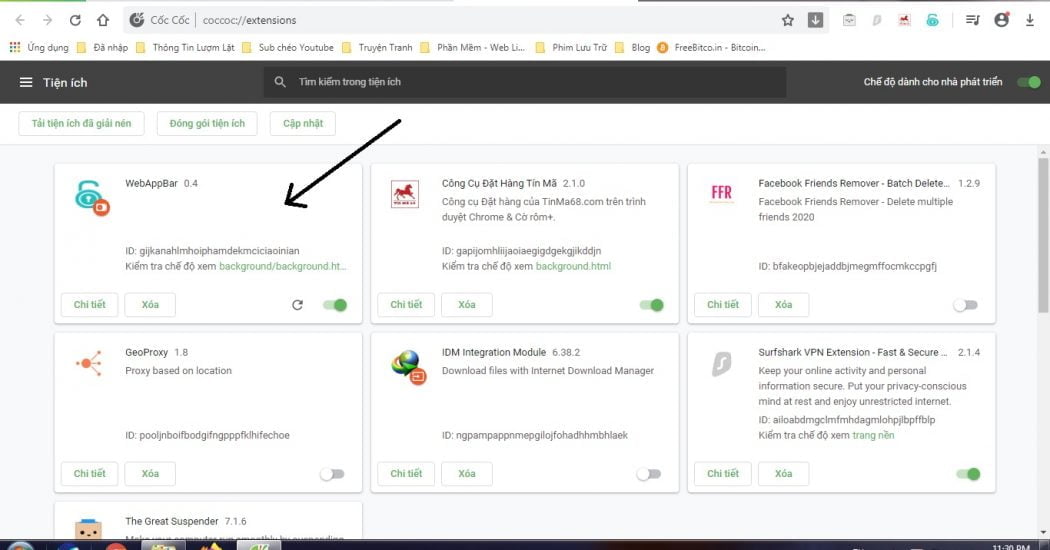Open the Blog bookmarks folder
This screenshot has width=1050, height=550.
coord(632,48)
